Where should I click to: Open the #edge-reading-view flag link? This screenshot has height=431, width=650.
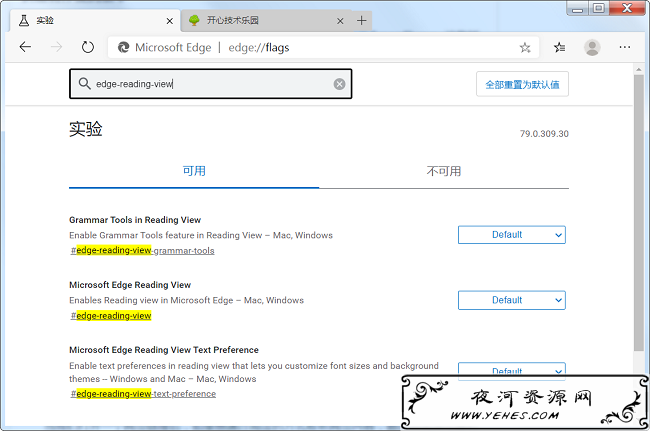111,316
